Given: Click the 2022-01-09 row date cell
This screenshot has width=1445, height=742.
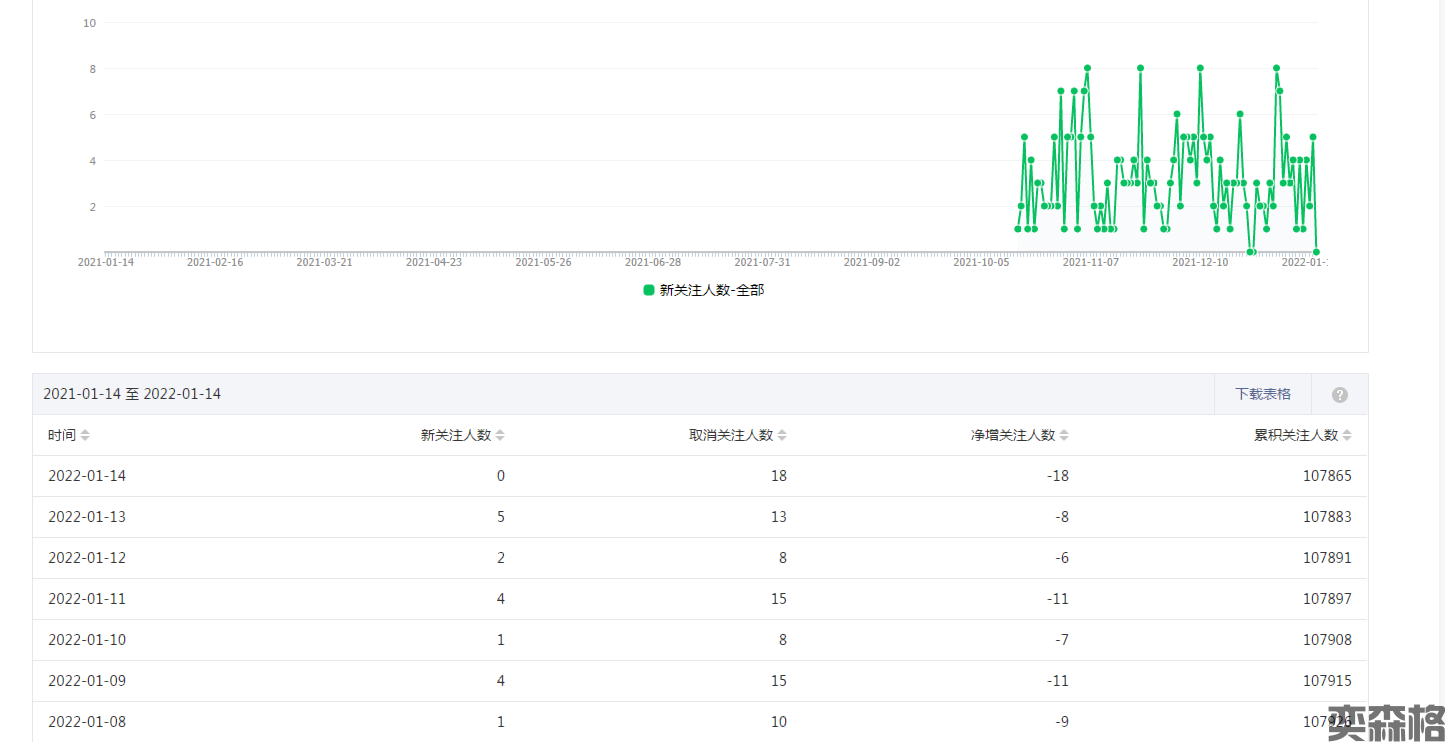Looking at the screenshot, I should pyautogui.click(x=87, y=681).
